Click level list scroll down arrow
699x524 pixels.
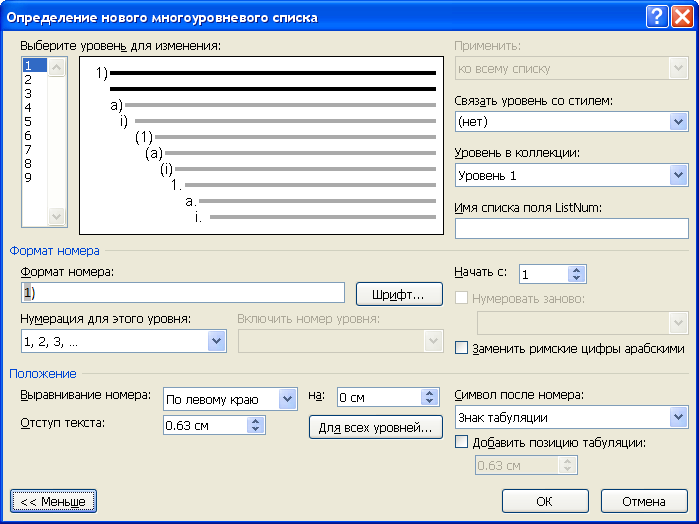56,217
